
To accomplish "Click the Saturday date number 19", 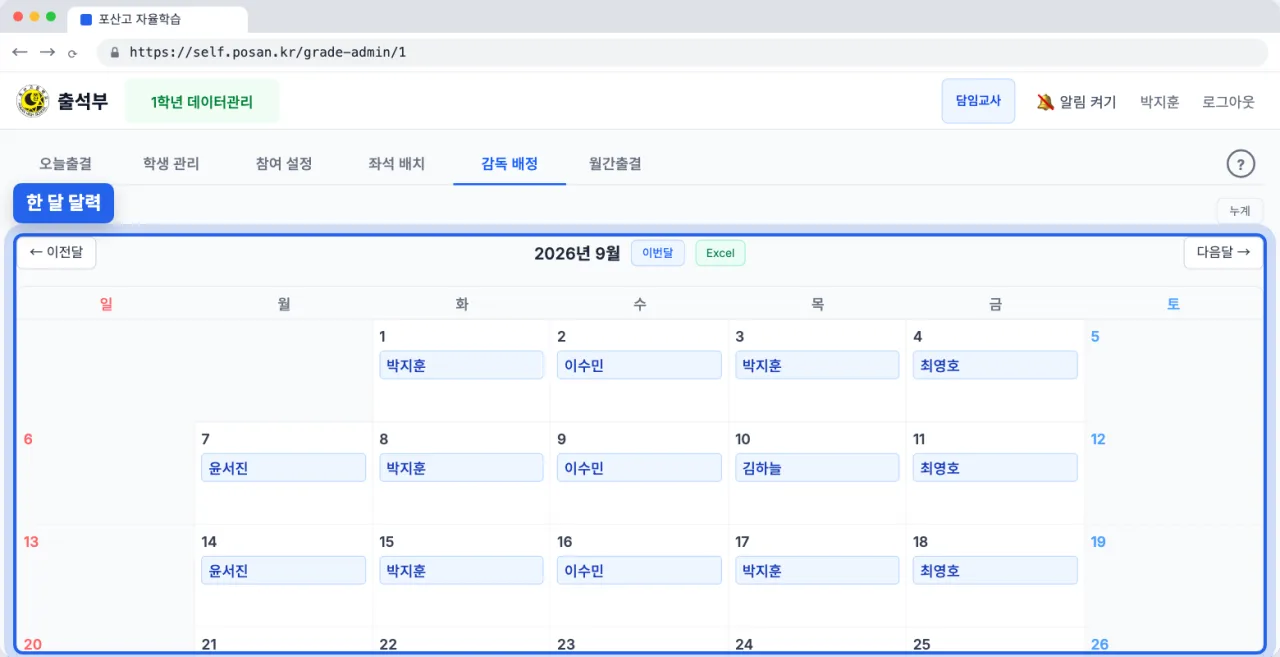I will (x=1098, y=542).
